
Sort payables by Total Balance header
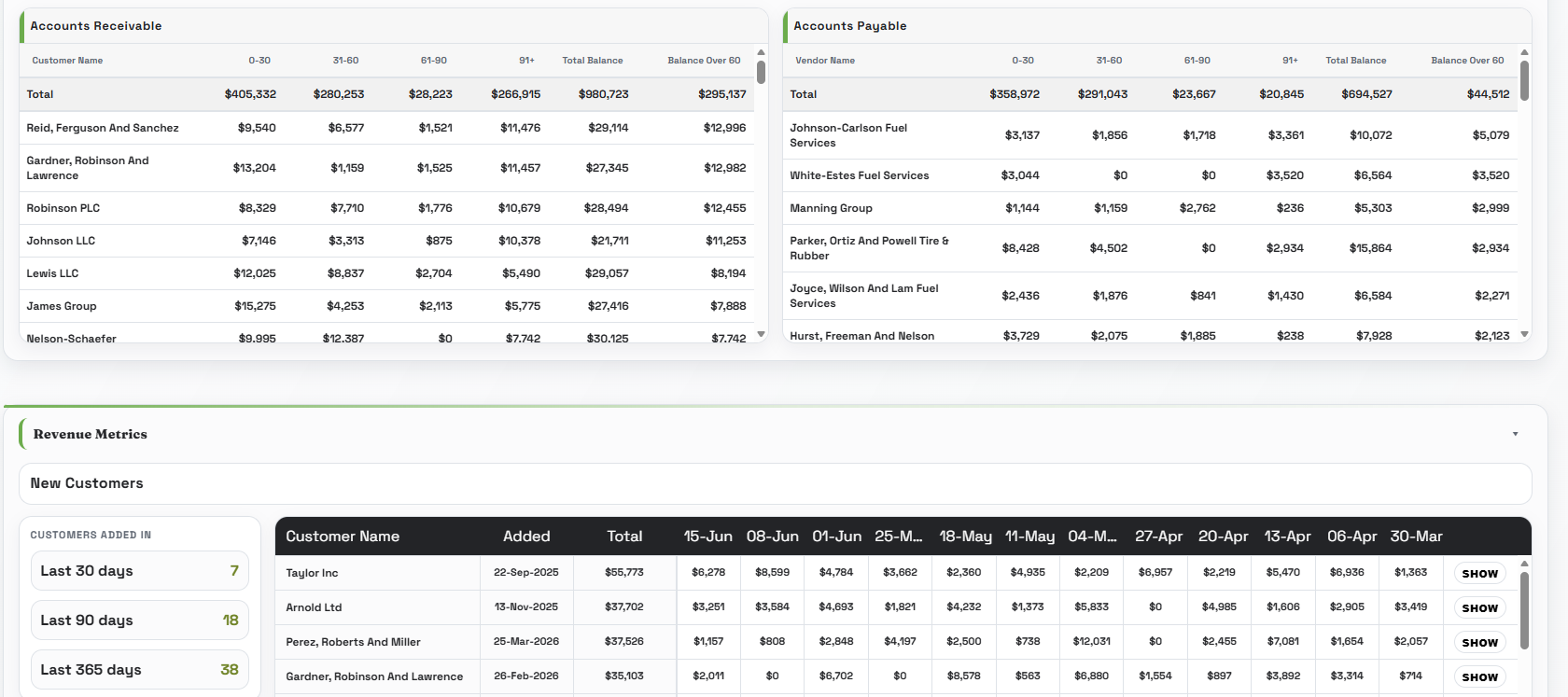(1356, 61)
